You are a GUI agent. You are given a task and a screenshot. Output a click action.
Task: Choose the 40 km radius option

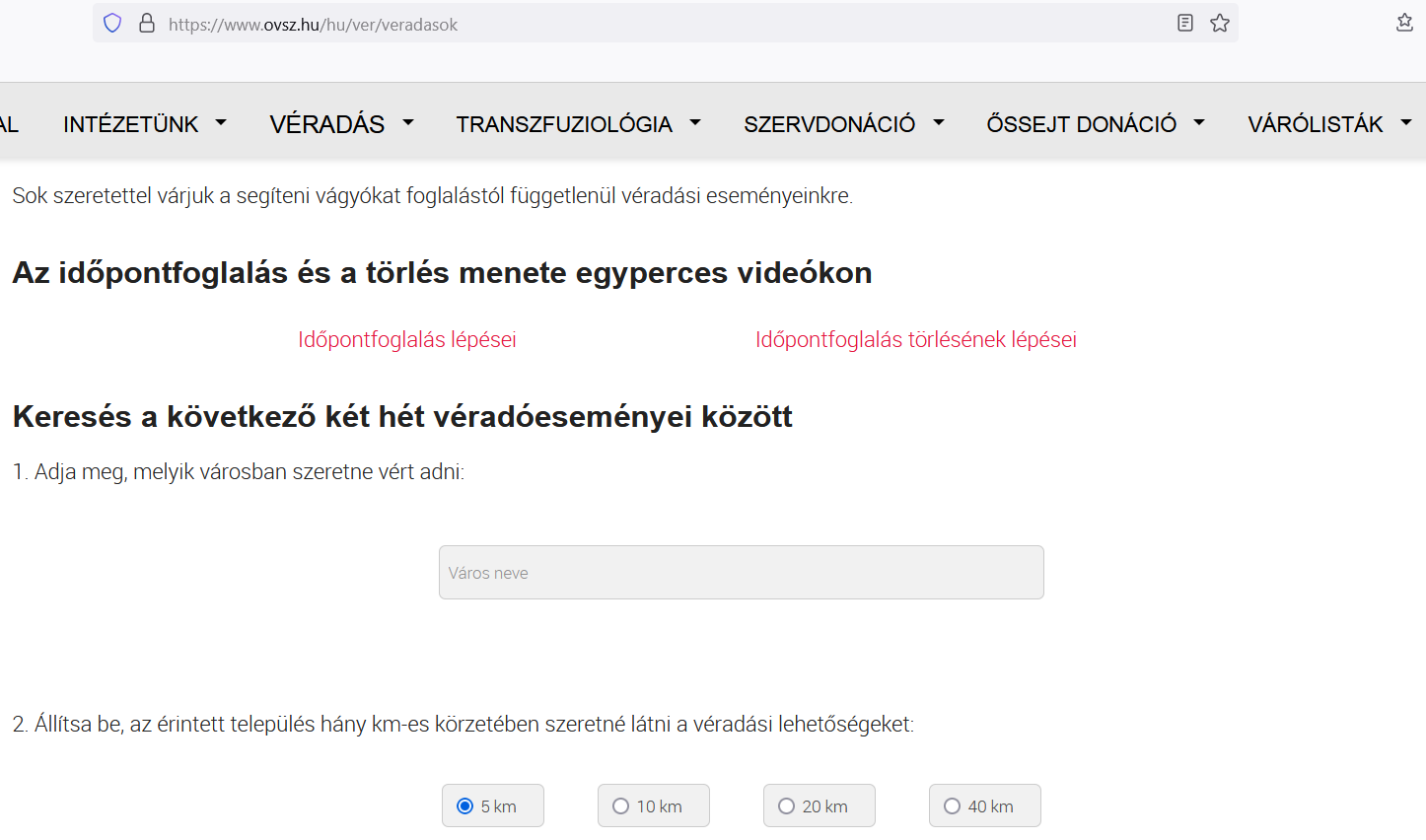tap(953, 806)
